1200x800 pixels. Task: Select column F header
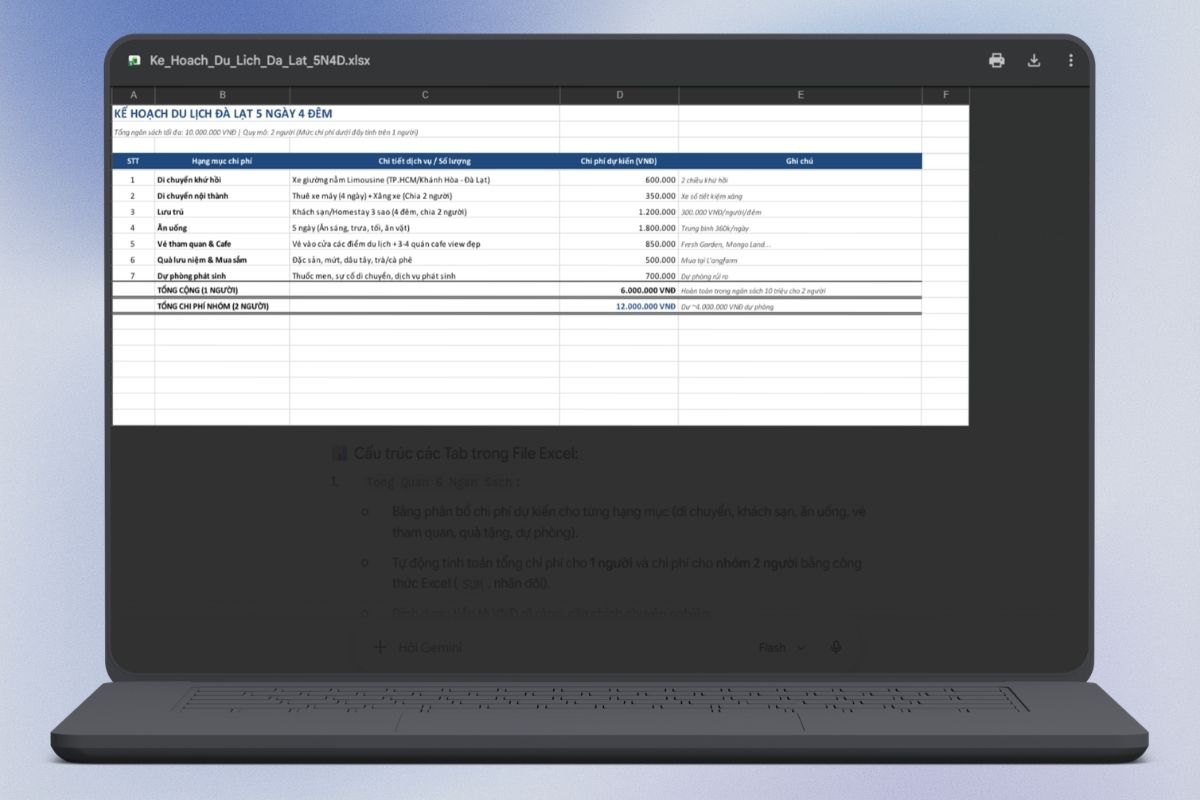point(945,95)
